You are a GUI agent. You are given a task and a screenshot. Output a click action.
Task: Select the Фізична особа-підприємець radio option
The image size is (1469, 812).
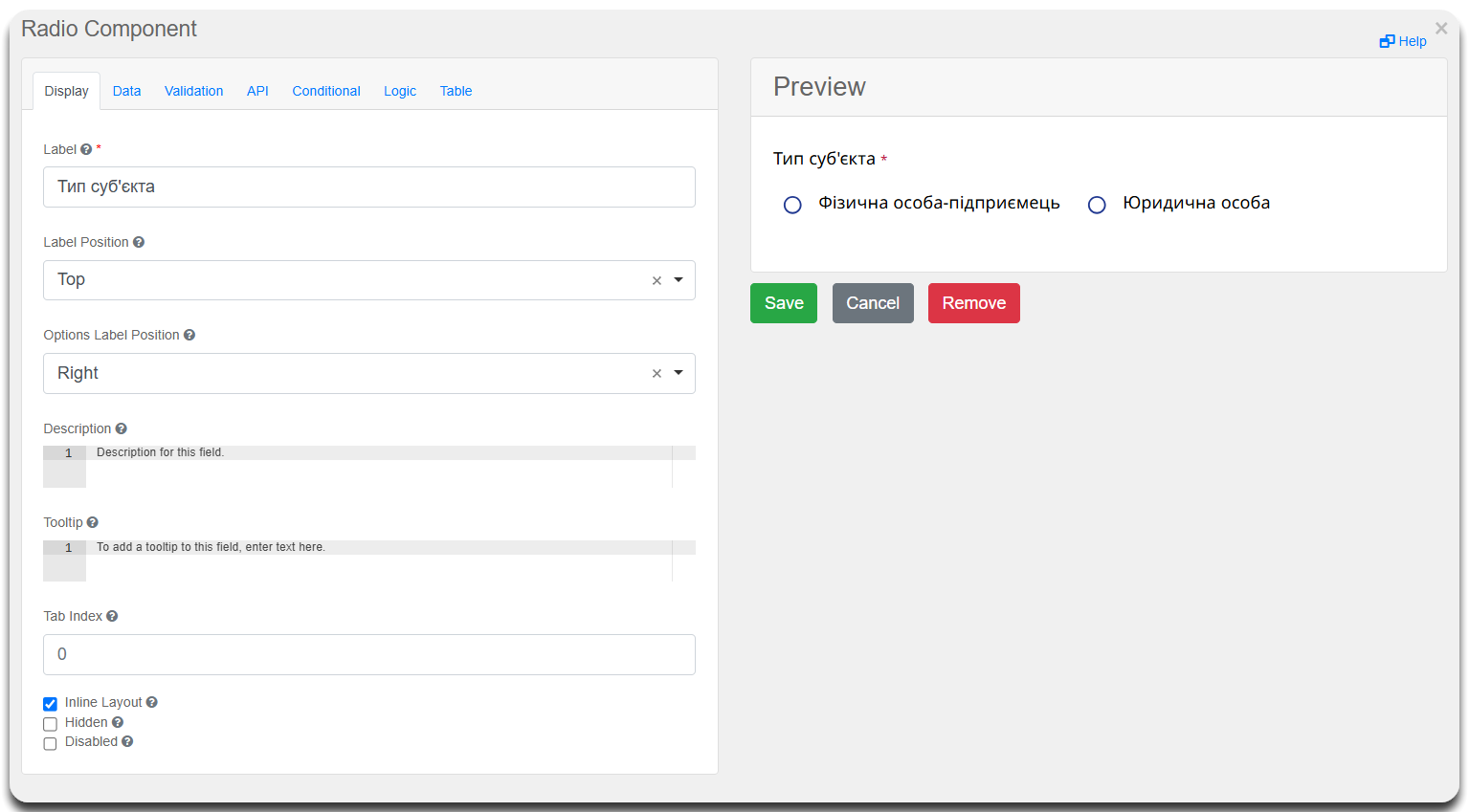click(792, 205)
